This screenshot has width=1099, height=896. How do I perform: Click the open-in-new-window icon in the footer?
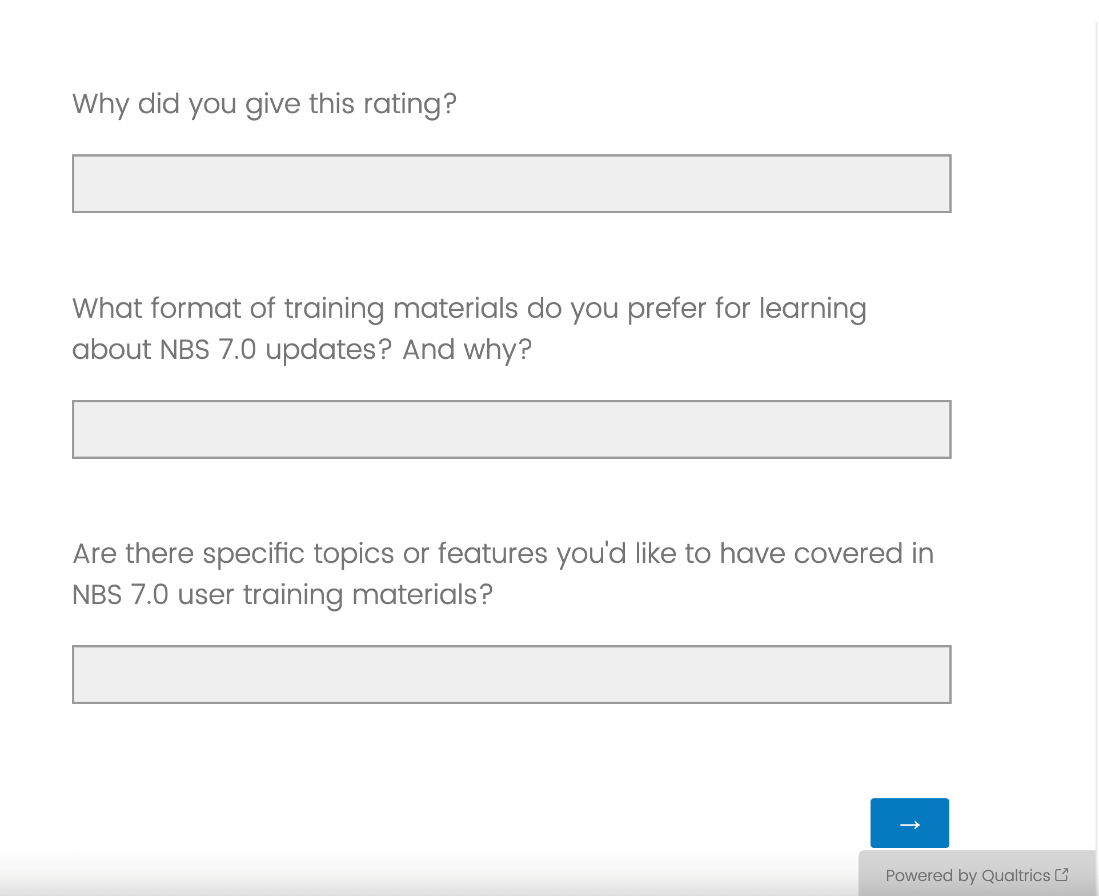pyautogui.click(x=1062, y=875)
